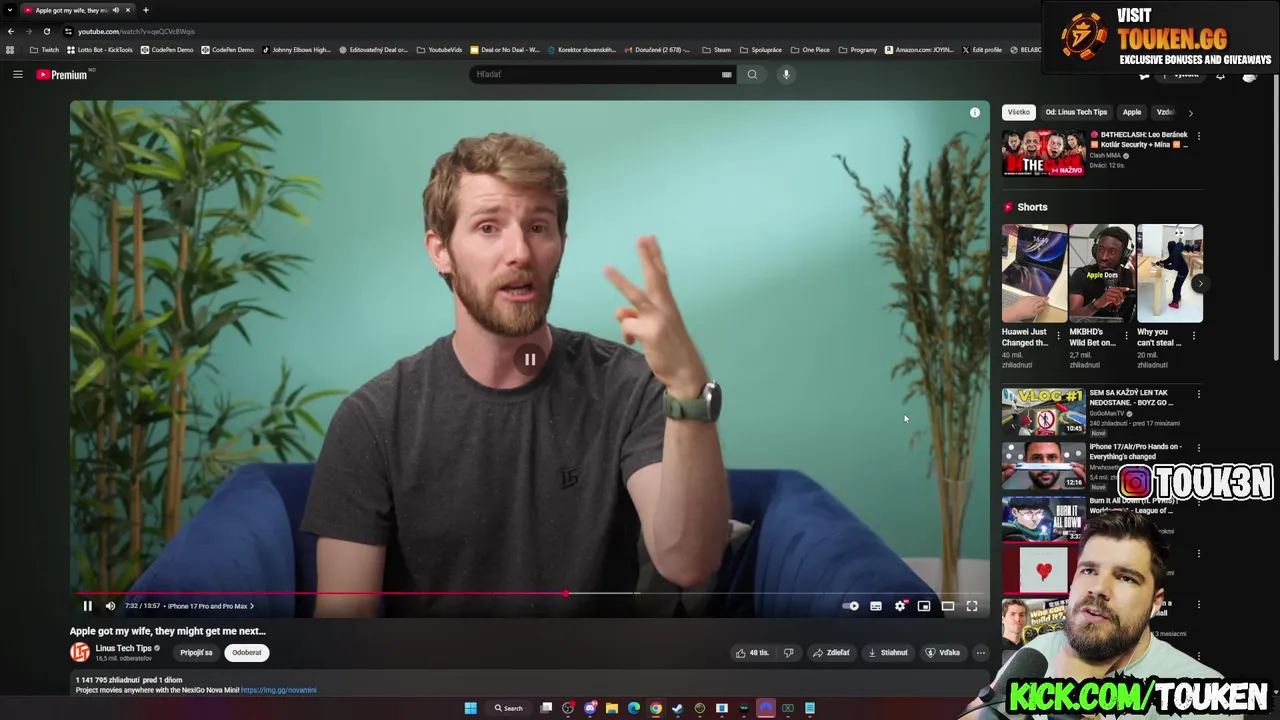
Task: Show video info card icon
Action: [x=975, y=112]
